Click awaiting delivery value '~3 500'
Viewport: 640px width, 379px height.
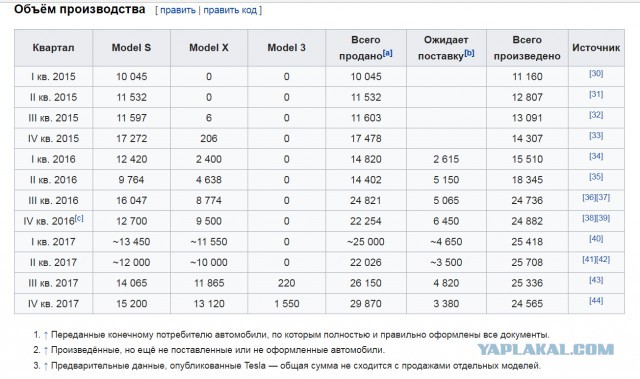[x=446, y=263]
